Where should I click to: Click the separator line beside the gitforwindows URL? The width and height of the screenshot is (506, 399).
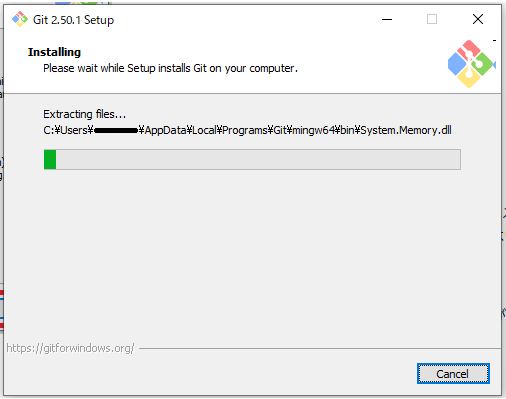[x=320, y=349]
